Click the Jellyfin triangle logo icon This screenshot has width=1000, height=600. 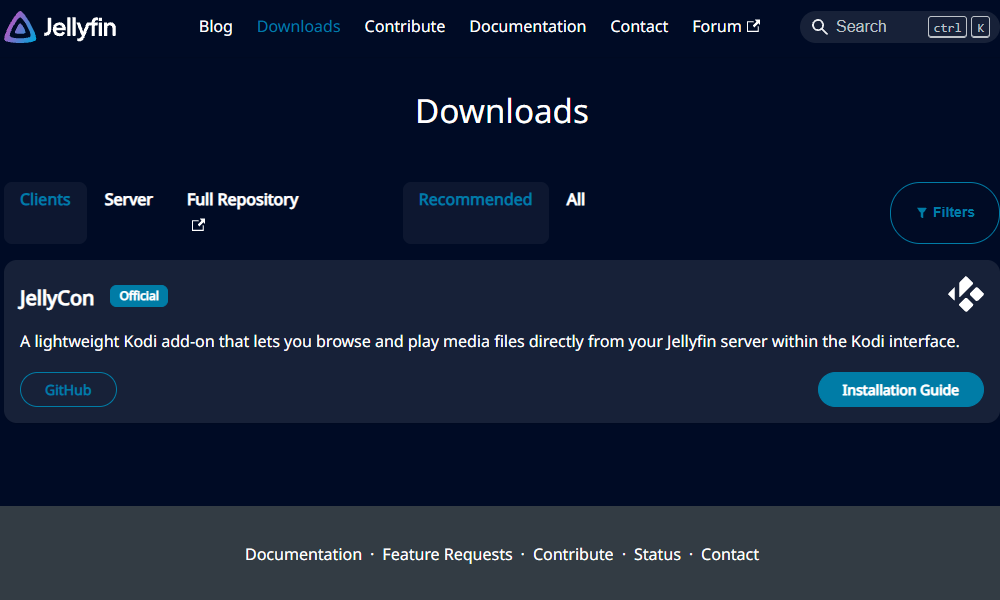(x=20, y=27)
